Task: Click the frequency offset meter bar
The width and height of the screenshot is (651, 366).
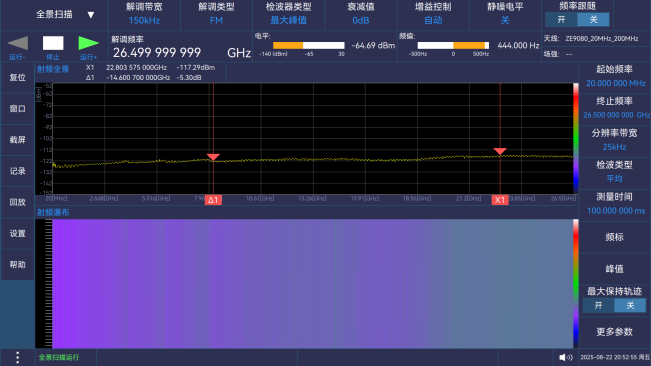Action: click(453, 45)
